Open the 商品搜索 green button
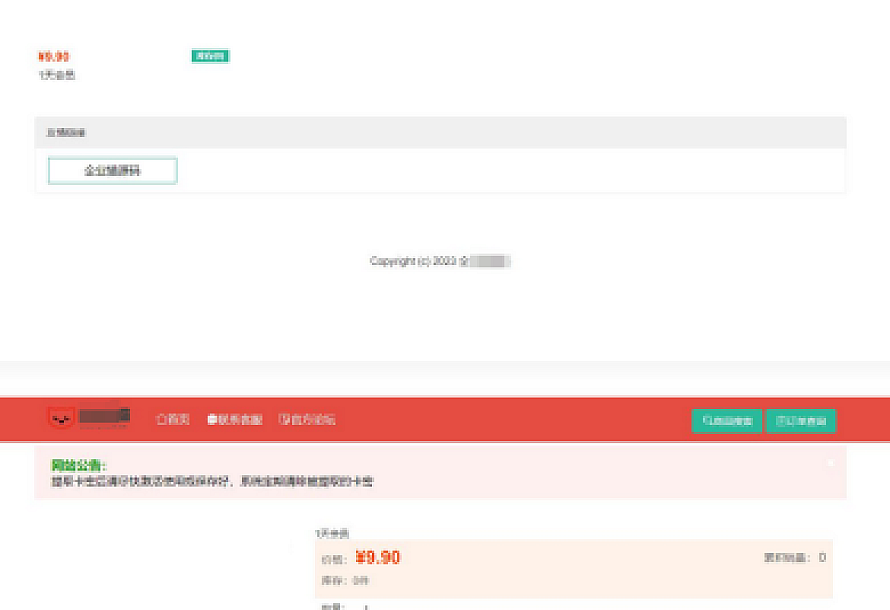This screenshot has height=610, width=890. click(x=727, y=420)
